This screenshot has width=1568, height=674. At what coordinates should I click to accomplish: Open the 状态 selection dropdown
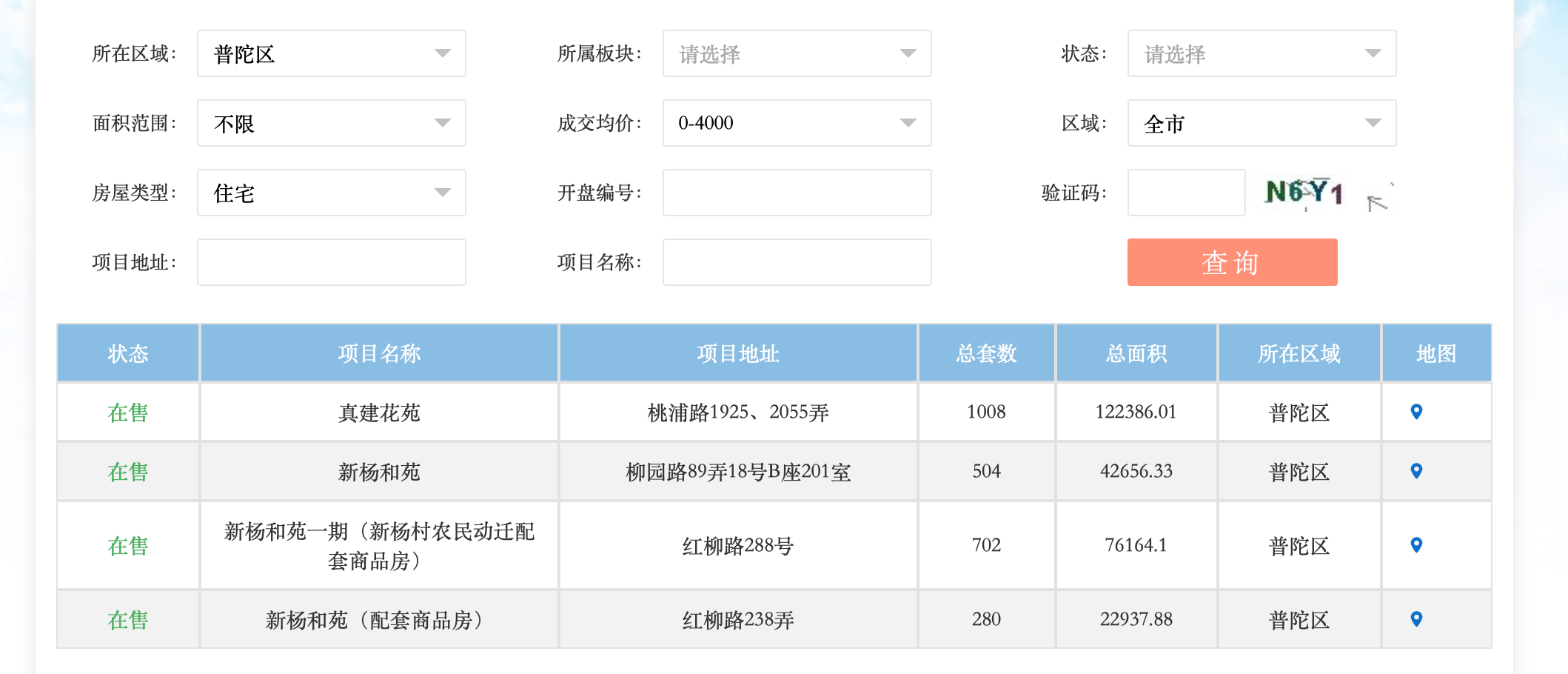click(1261, 53)
